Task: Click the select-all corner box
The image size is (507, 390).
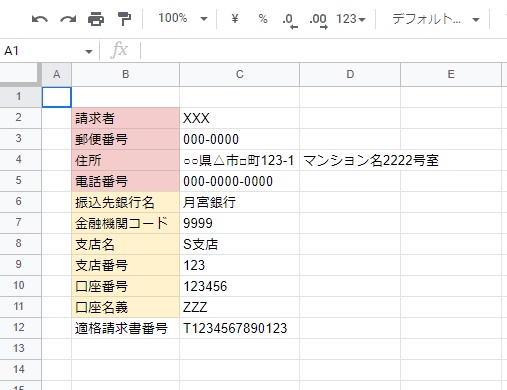Action: coord(20,74)
